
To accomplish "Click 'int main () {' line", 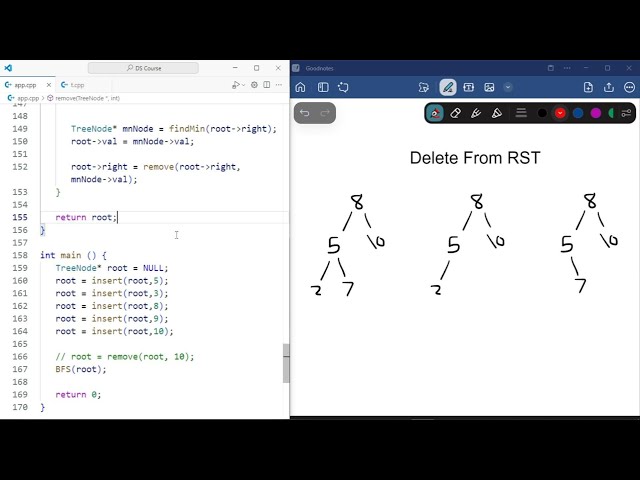I will point(73,255).
